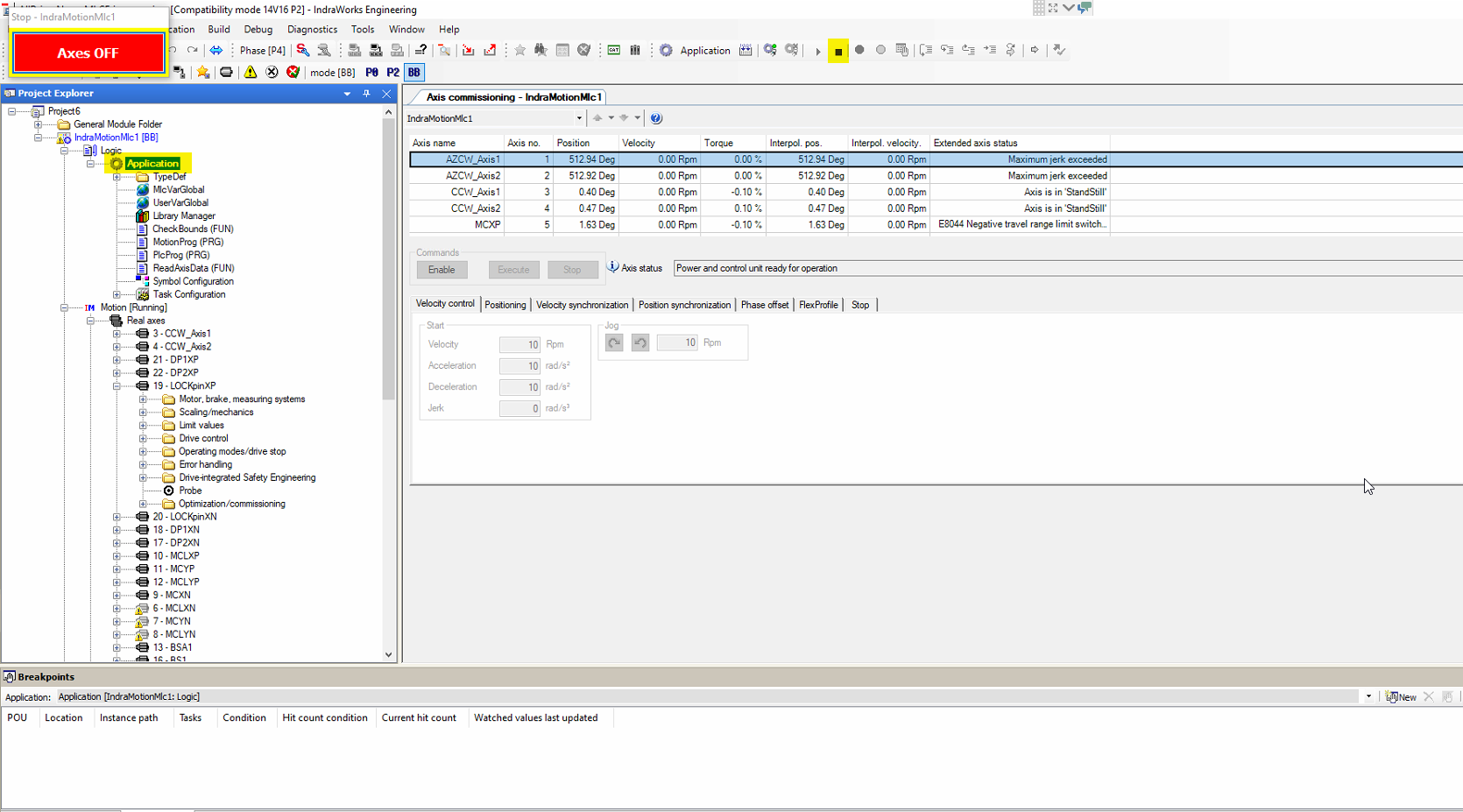Viewport: 1463px width, 812px height.
Task: Select the Application node in tree
Action: click(152, 164)
